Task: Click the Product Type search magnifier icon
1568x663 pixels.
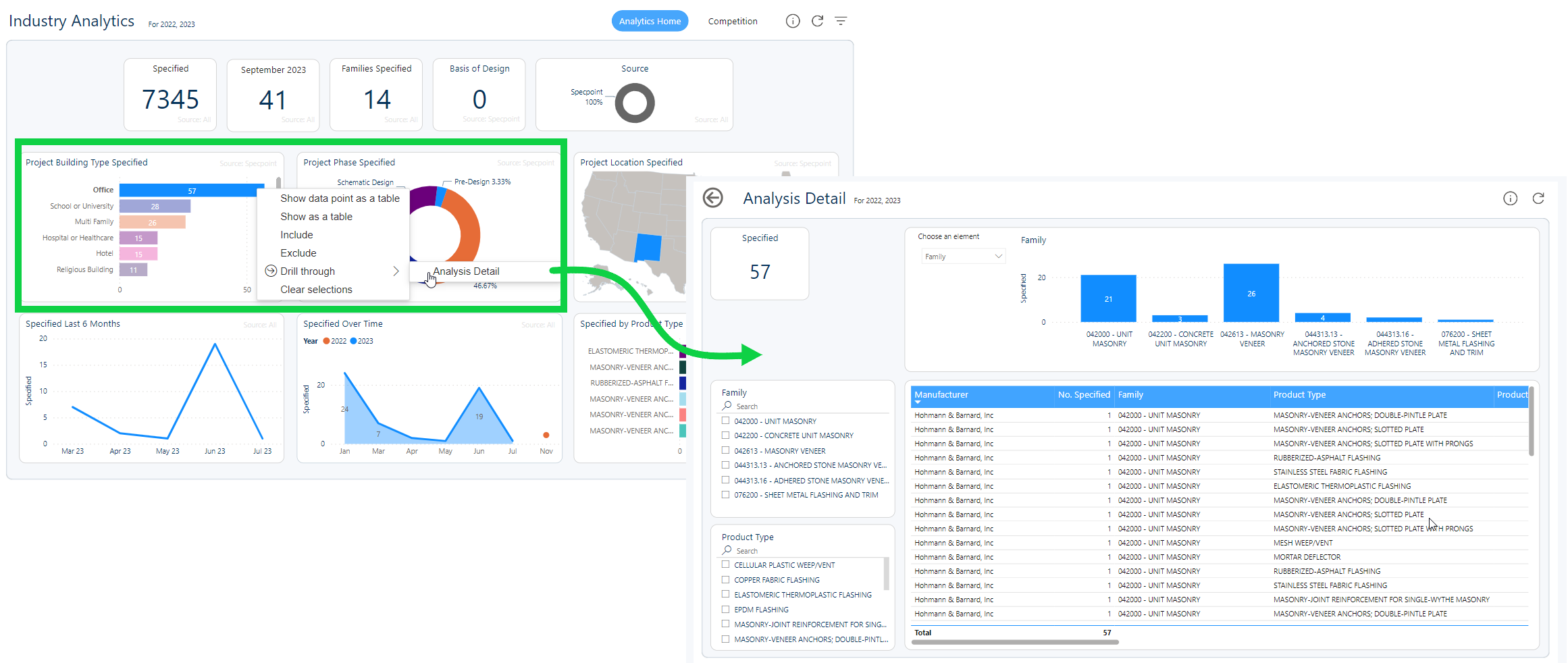Action: pyautogui.click(x=727, y=550)
